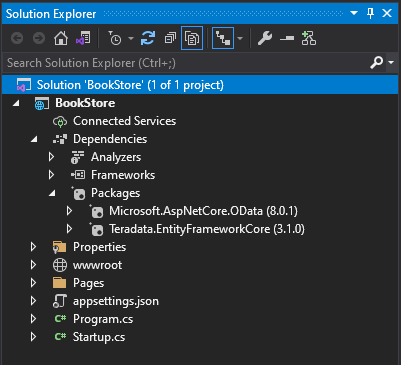
Task: Click the Pages folder icon
Action: (60, 283)
